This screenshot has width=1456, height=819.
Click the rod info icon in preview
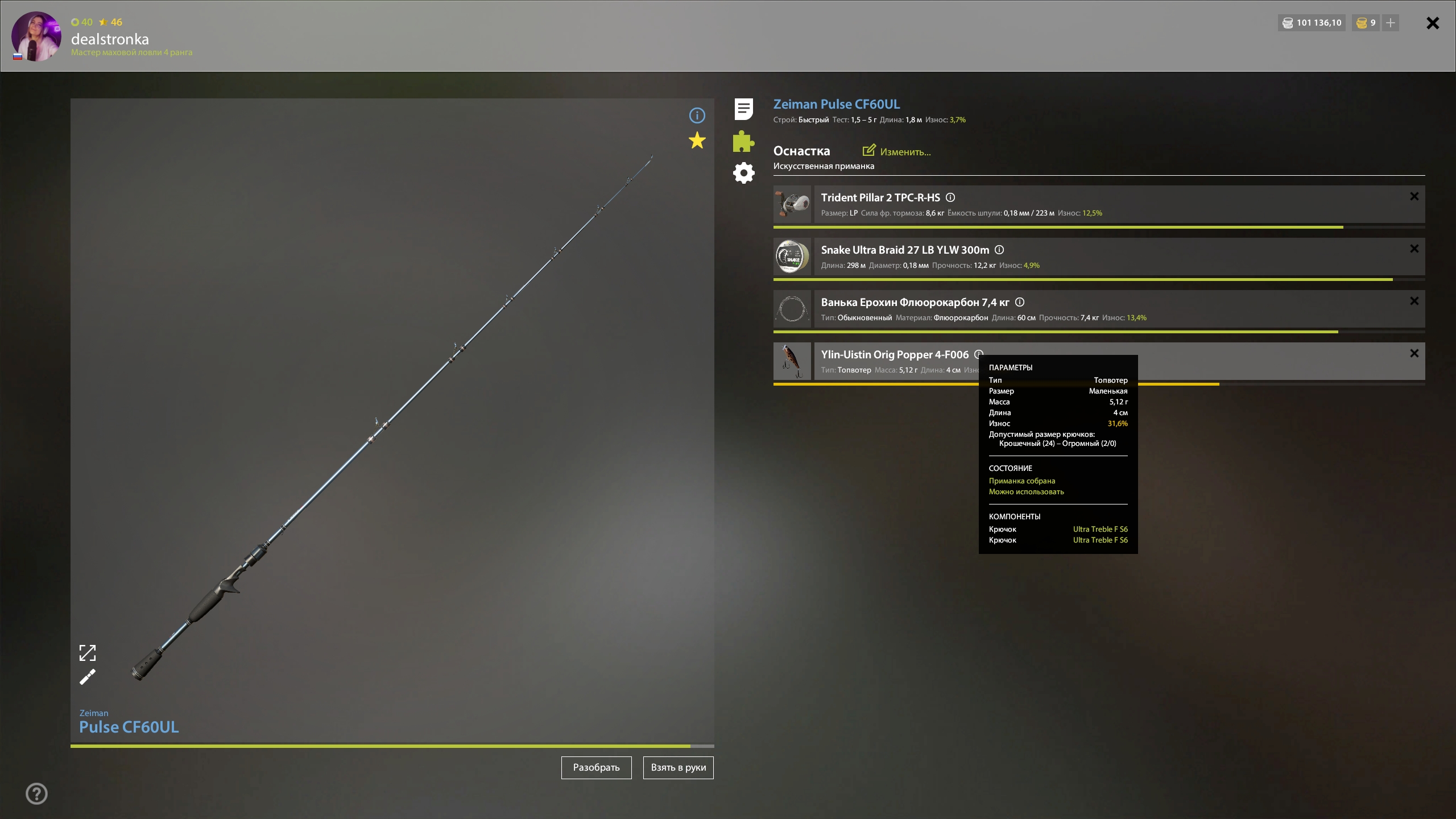(697, 116)
